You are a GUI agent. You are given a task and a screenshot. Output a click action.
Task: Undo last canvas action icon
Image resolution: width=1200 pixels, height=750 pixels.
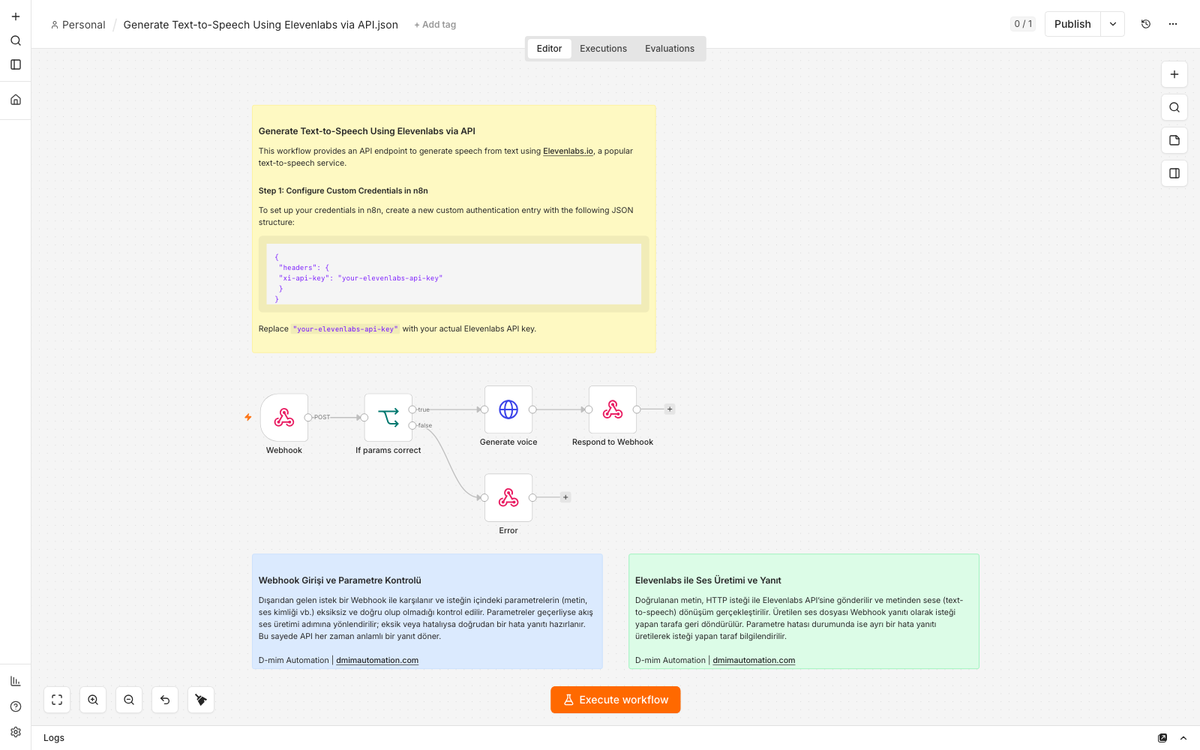coord(165,700)
